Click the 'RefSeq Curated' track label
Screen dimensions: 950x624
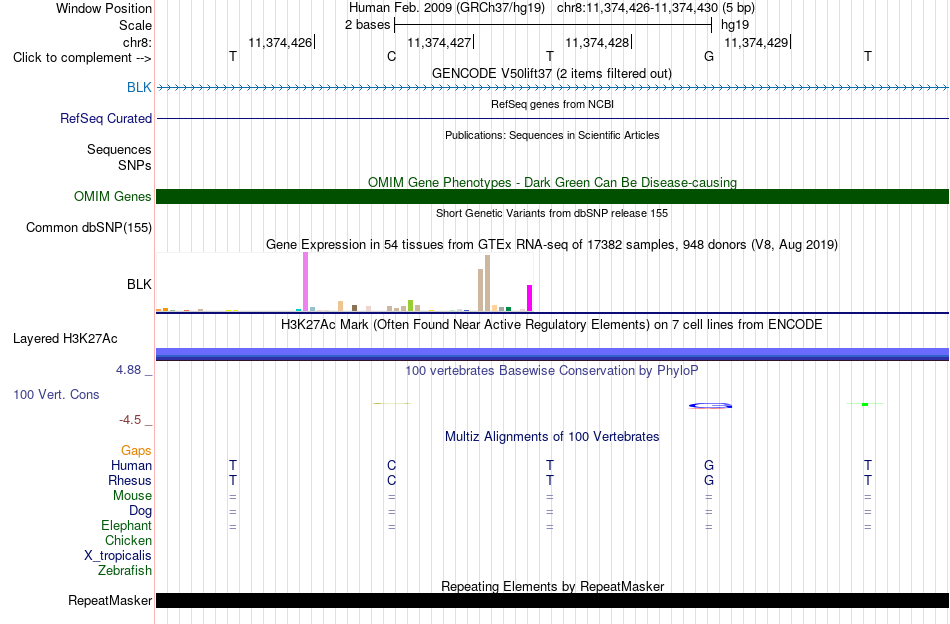click(106, 118)
